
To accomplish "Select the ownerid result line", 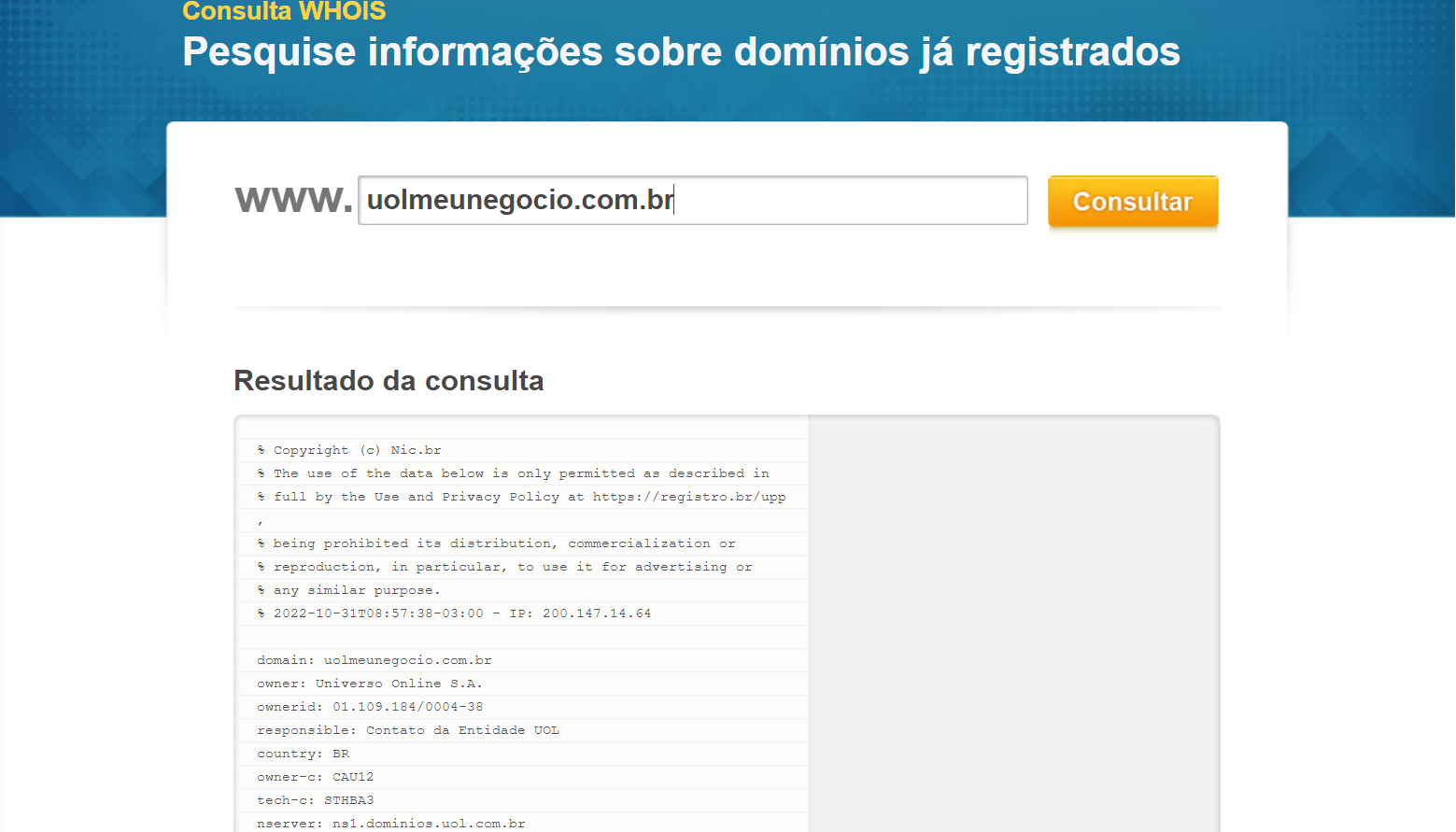I will 370,706.
